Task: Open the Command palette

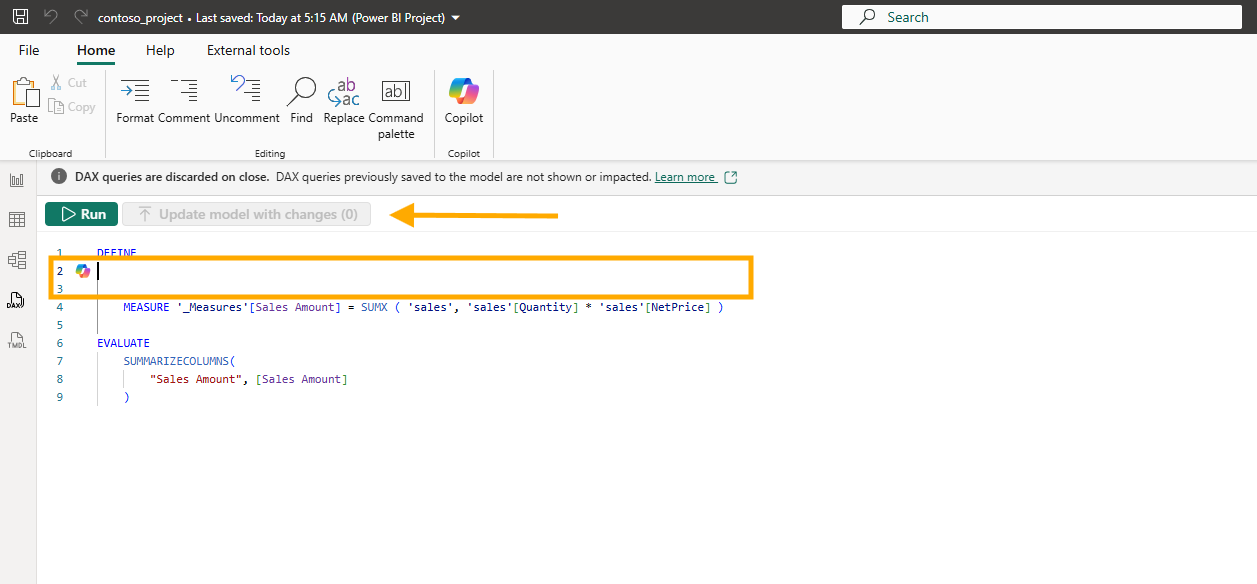Action: 396,109
